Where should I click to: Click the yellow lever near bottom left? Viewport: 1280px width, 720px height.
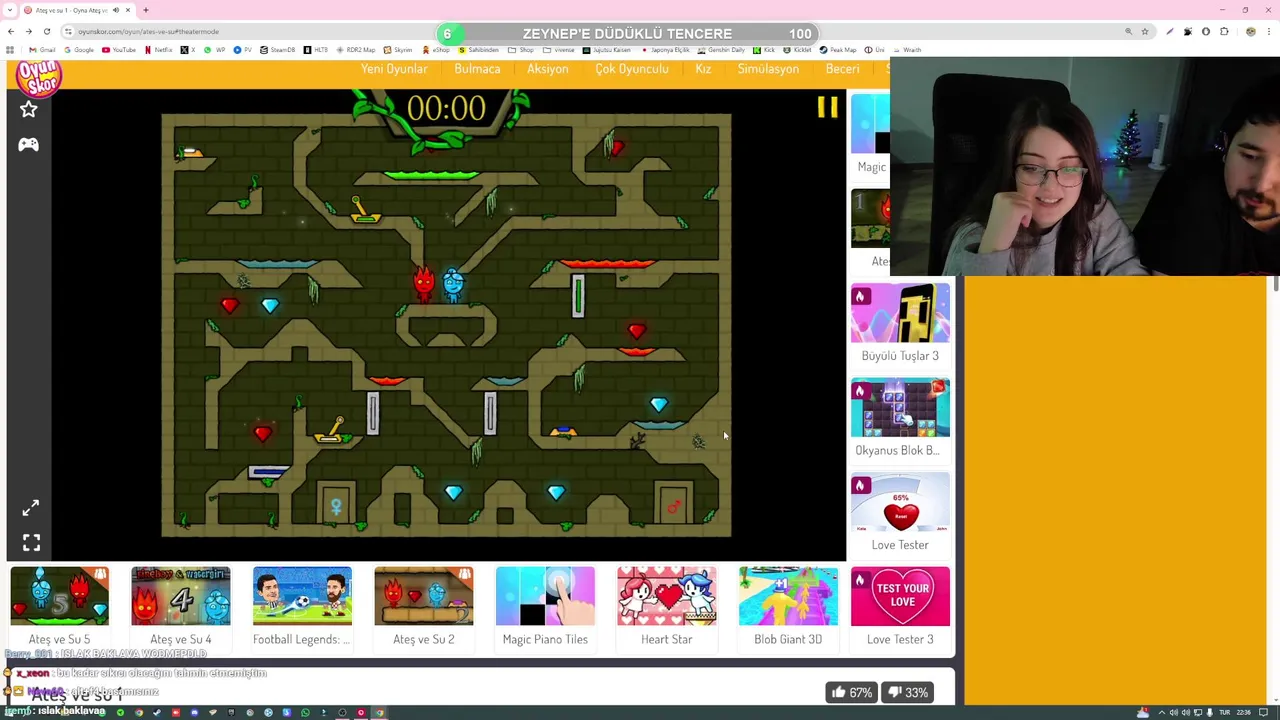point(332,431)
